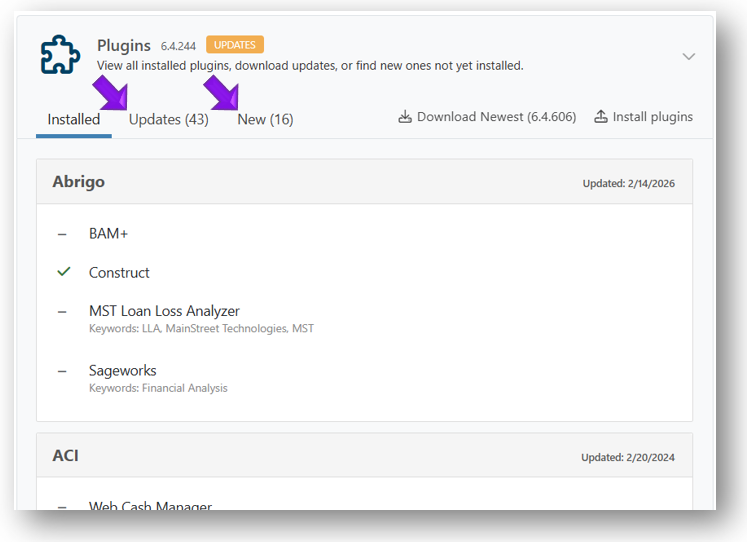Click the Download Newest tray icon
Screen dimensions: 747x542
point(405,117)
